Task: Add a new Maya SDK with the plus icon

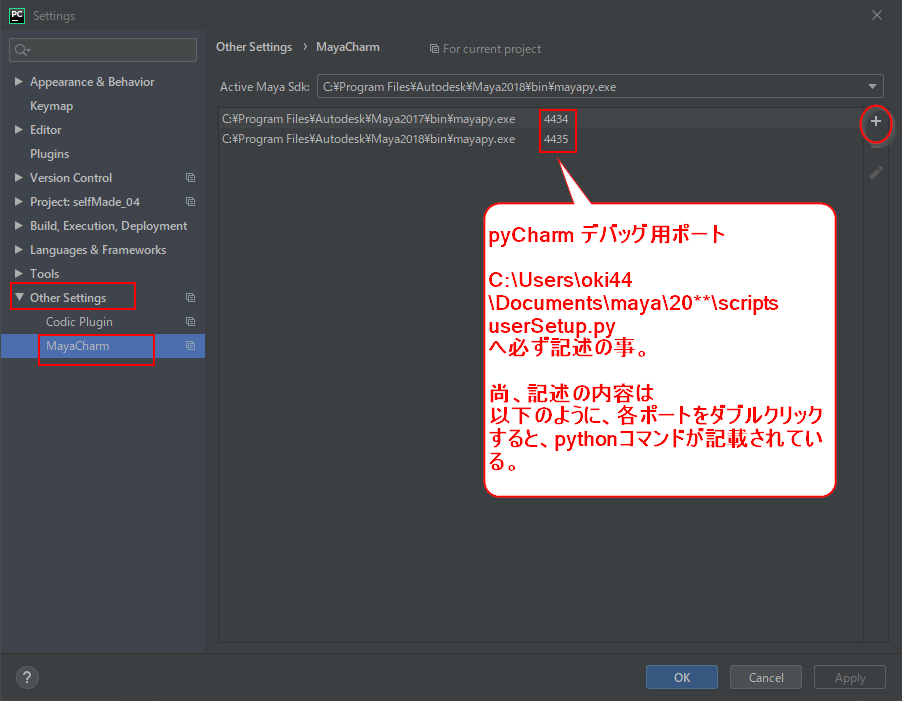Action: [876, 124]
